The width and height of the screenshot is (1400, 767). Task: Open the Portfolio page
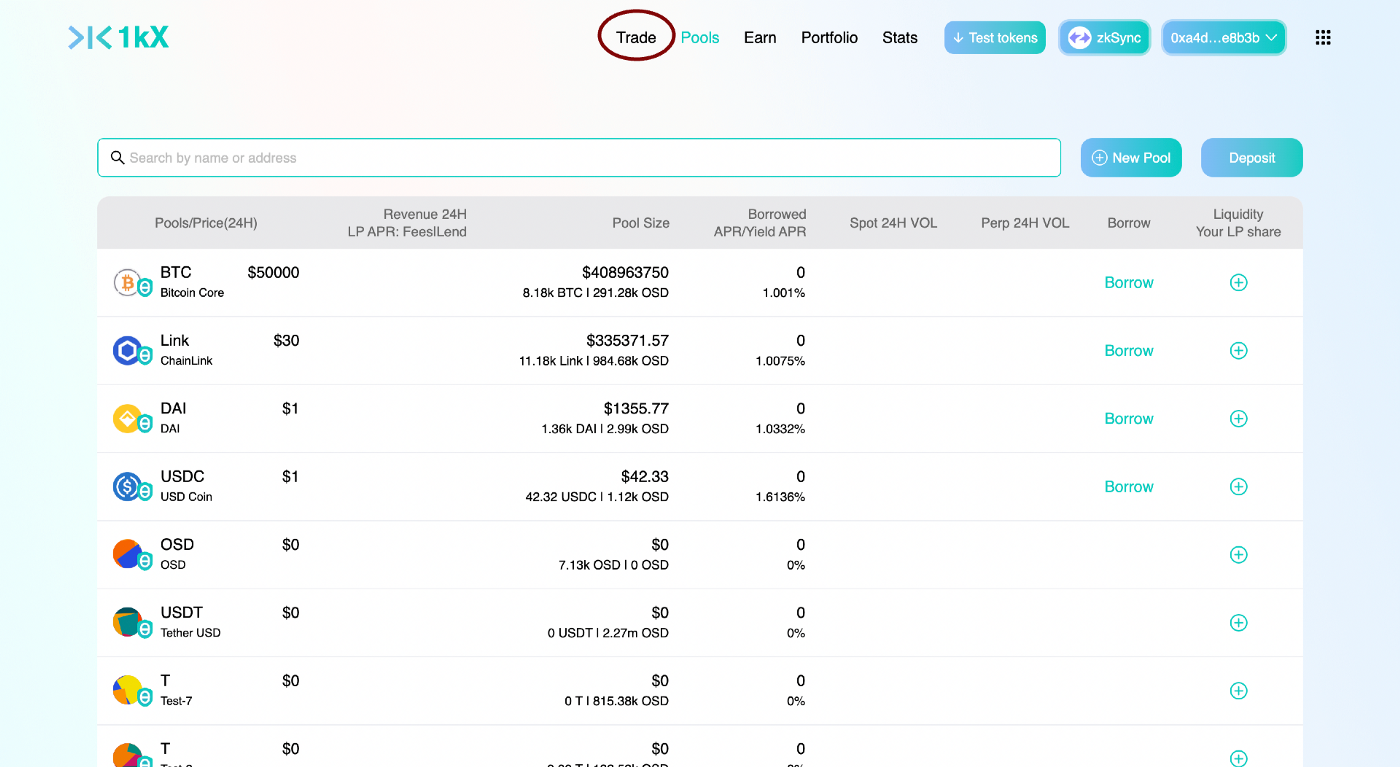point(829,38)
